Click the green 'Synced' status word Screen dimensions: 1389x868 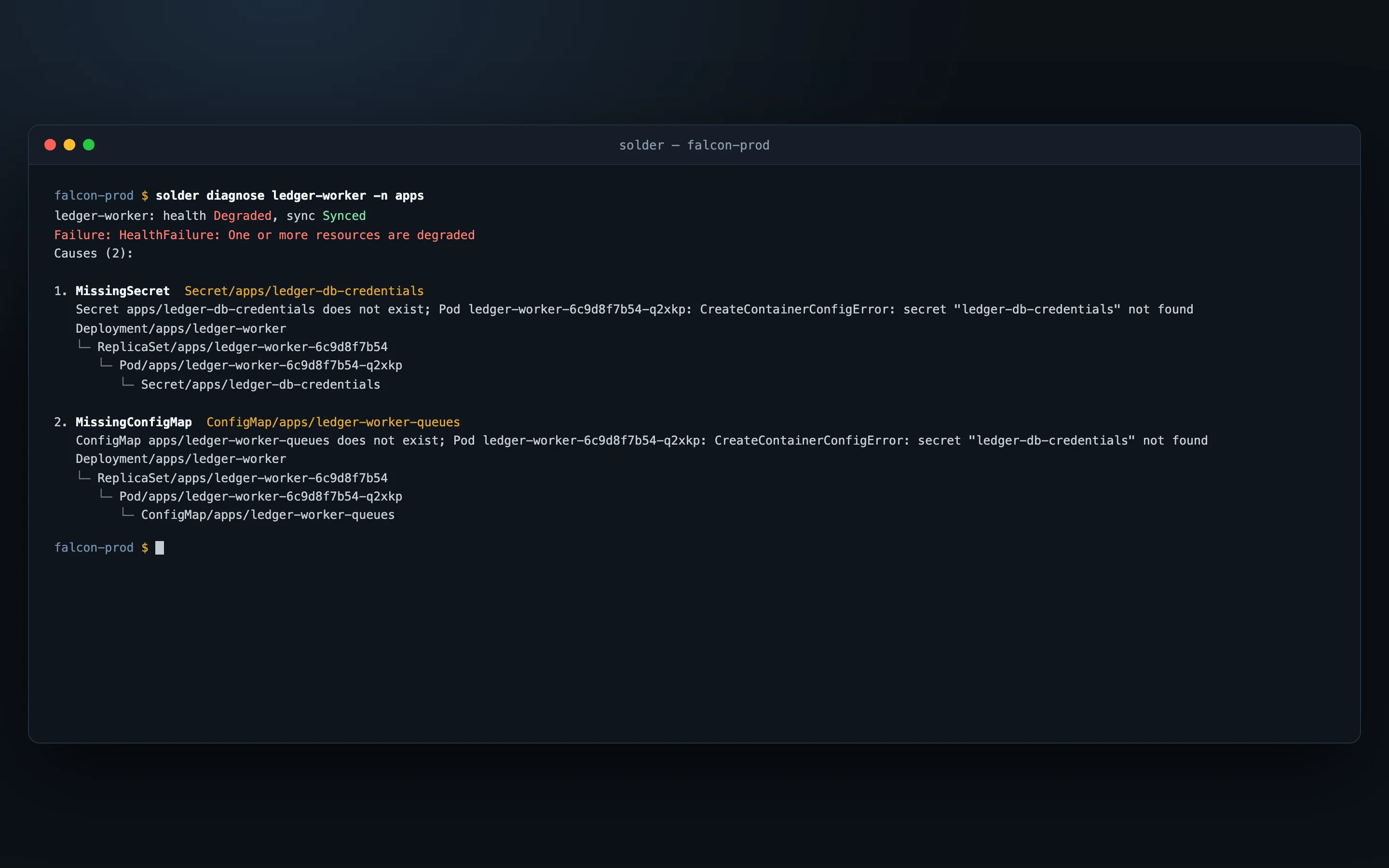click(x=344, y=216)
